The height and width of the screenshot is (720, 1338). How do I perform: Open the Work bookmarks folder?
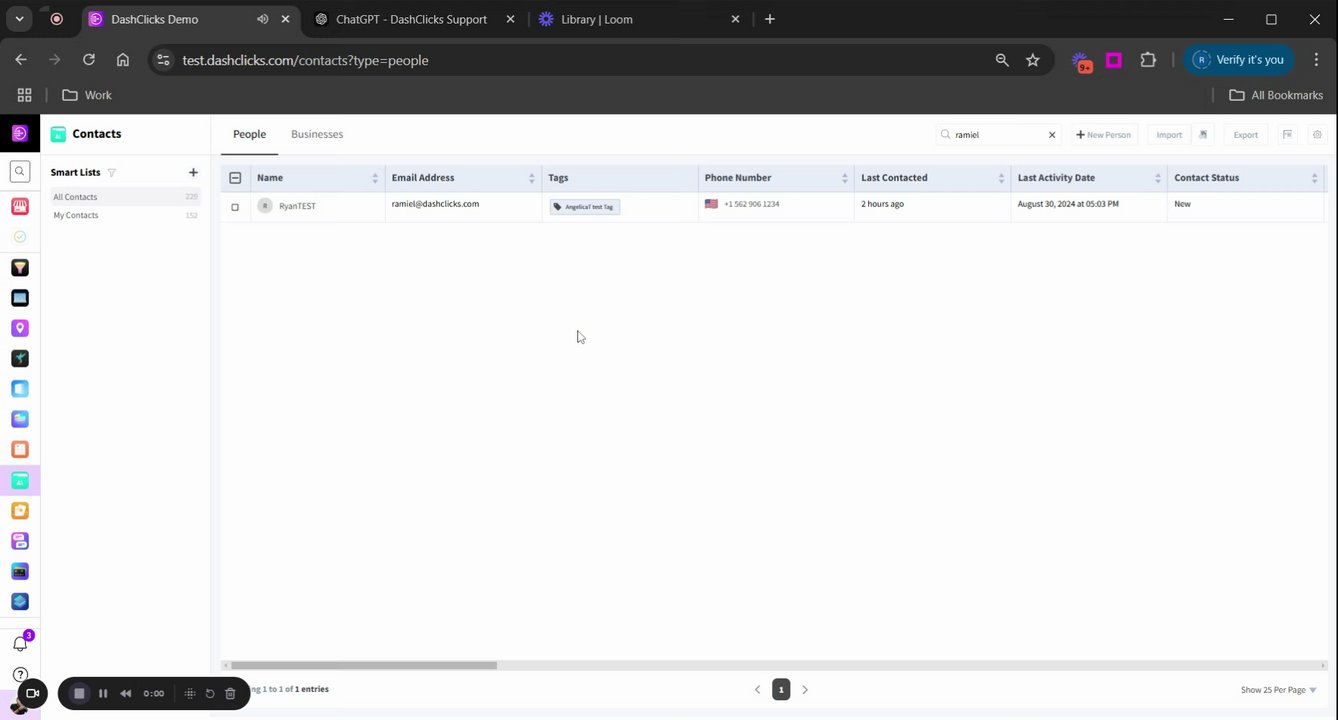point(87,95)
